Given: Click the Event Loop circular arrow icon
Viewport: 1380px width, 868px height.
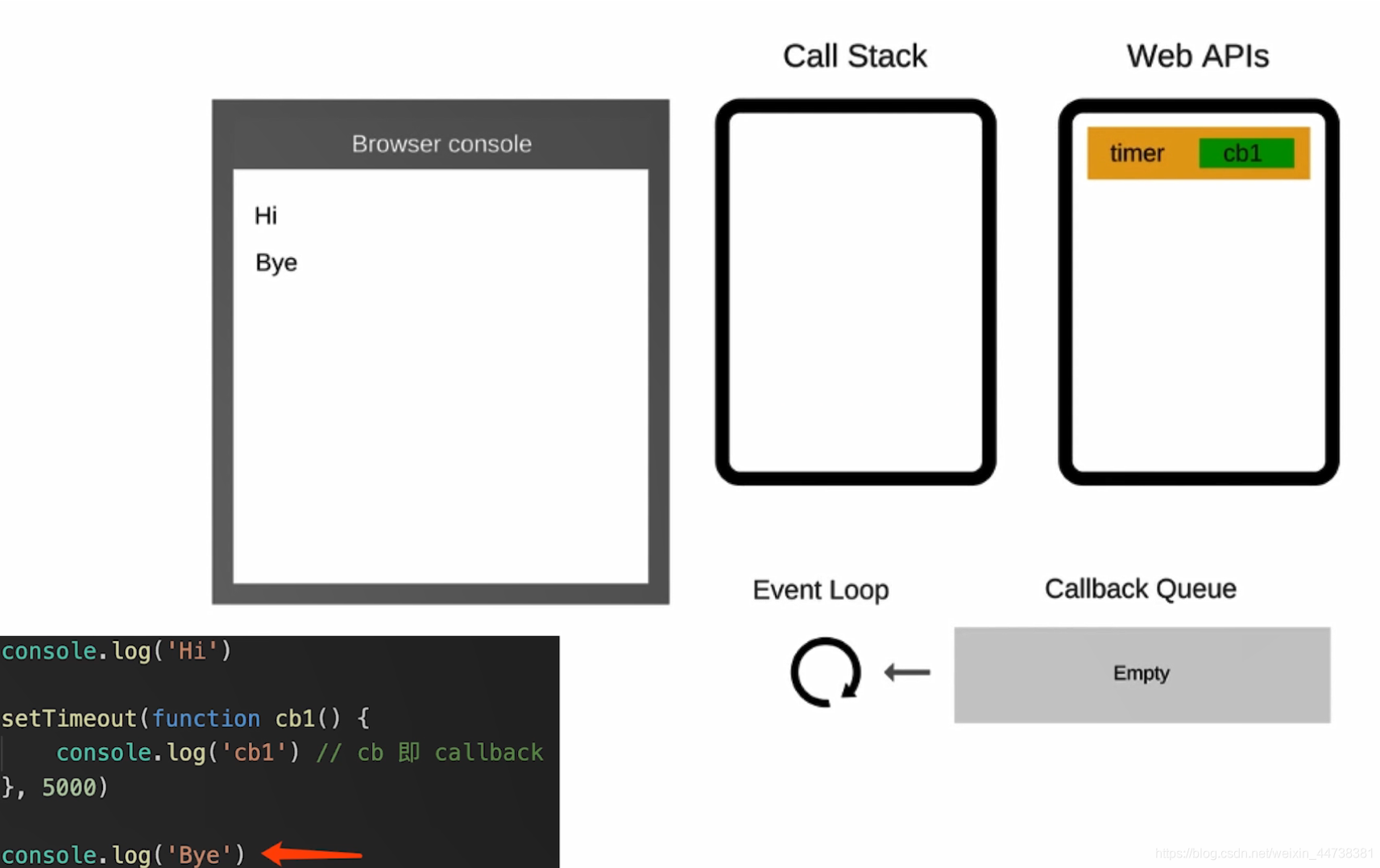Looking at the screenshot, I should [x=826, y=672].
